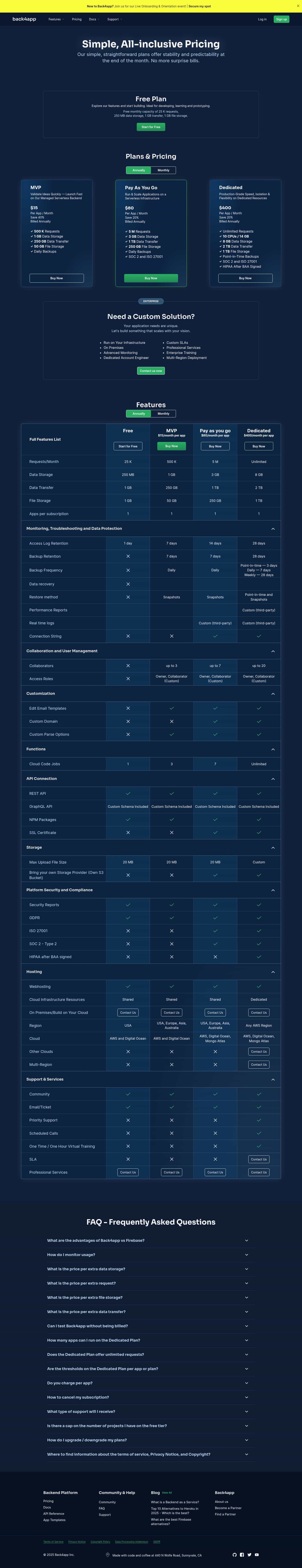
Task: Open Back4app's Facebook page via footer icon
Action: pos(242,1555)
